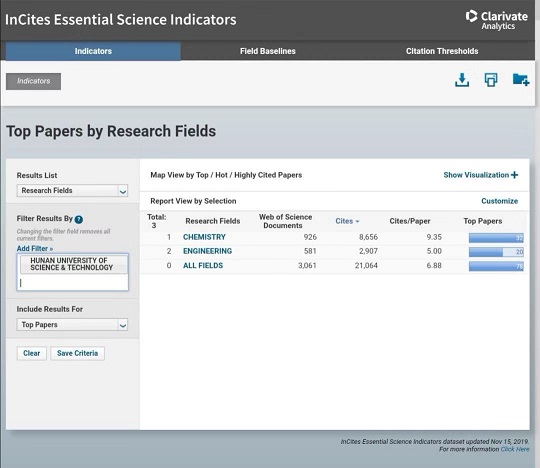Click the Clarivate Analytics logo
Image resolution: width=540 pixels, height=468 pixels.
(496, 20)
